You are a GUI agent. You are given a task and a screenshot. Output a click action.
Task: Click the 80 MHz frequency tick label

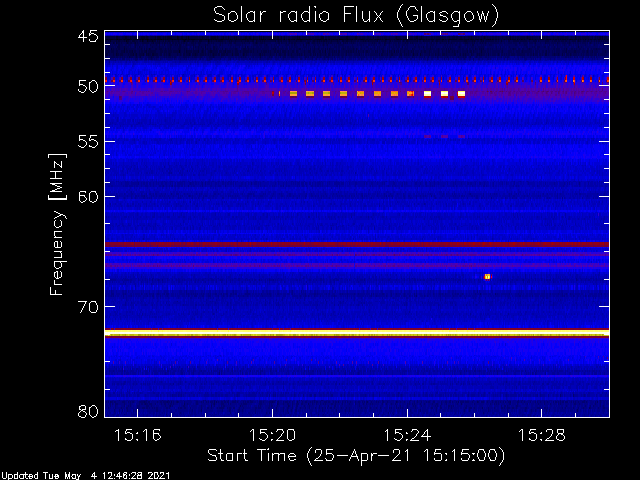88,411
